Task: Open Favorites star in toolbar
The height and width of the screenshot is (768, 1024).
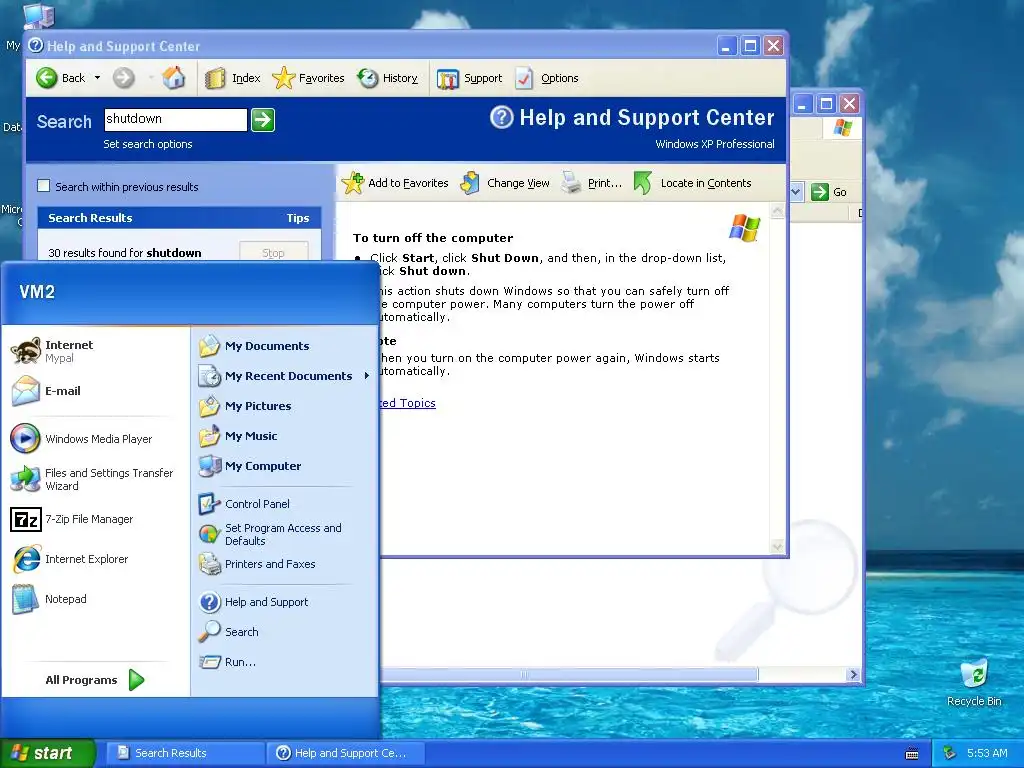Action: (308, 78)
